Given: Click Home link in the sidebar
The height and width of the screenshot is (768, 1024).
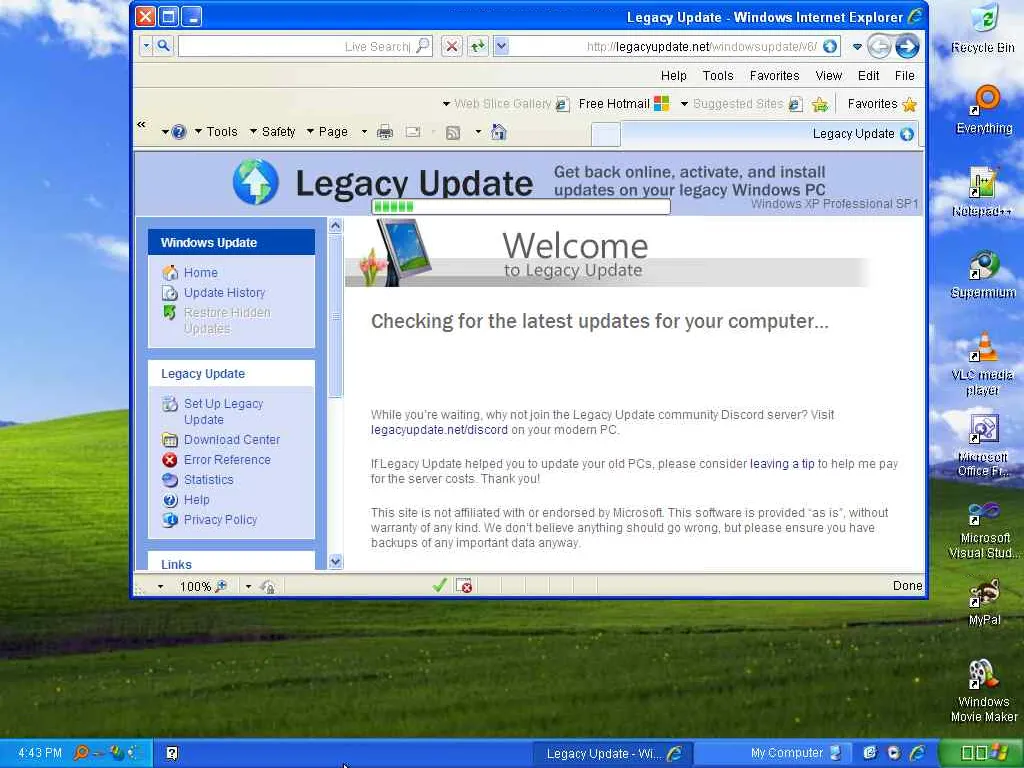Looking at the screenshot, I should click(x=200, y=272).
